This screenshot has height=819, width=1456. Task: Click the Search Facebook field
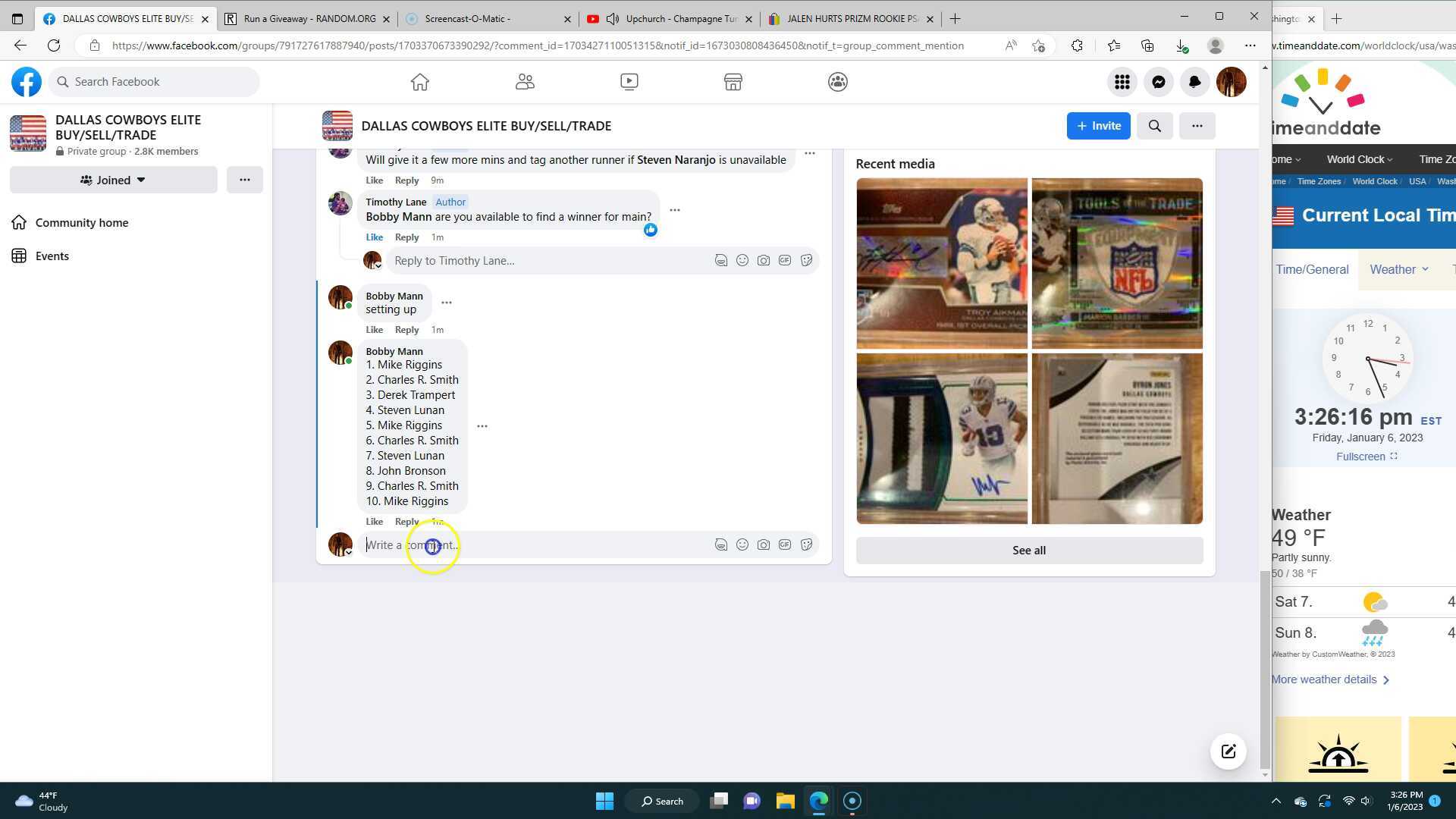click(x=155, y=82)
